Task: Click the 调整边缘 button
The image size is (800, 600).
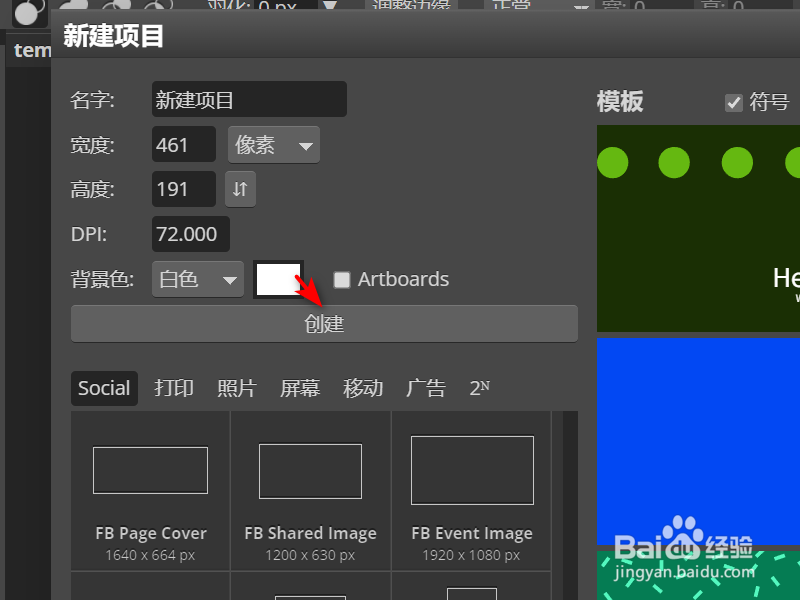Action: tap(410, 7)
